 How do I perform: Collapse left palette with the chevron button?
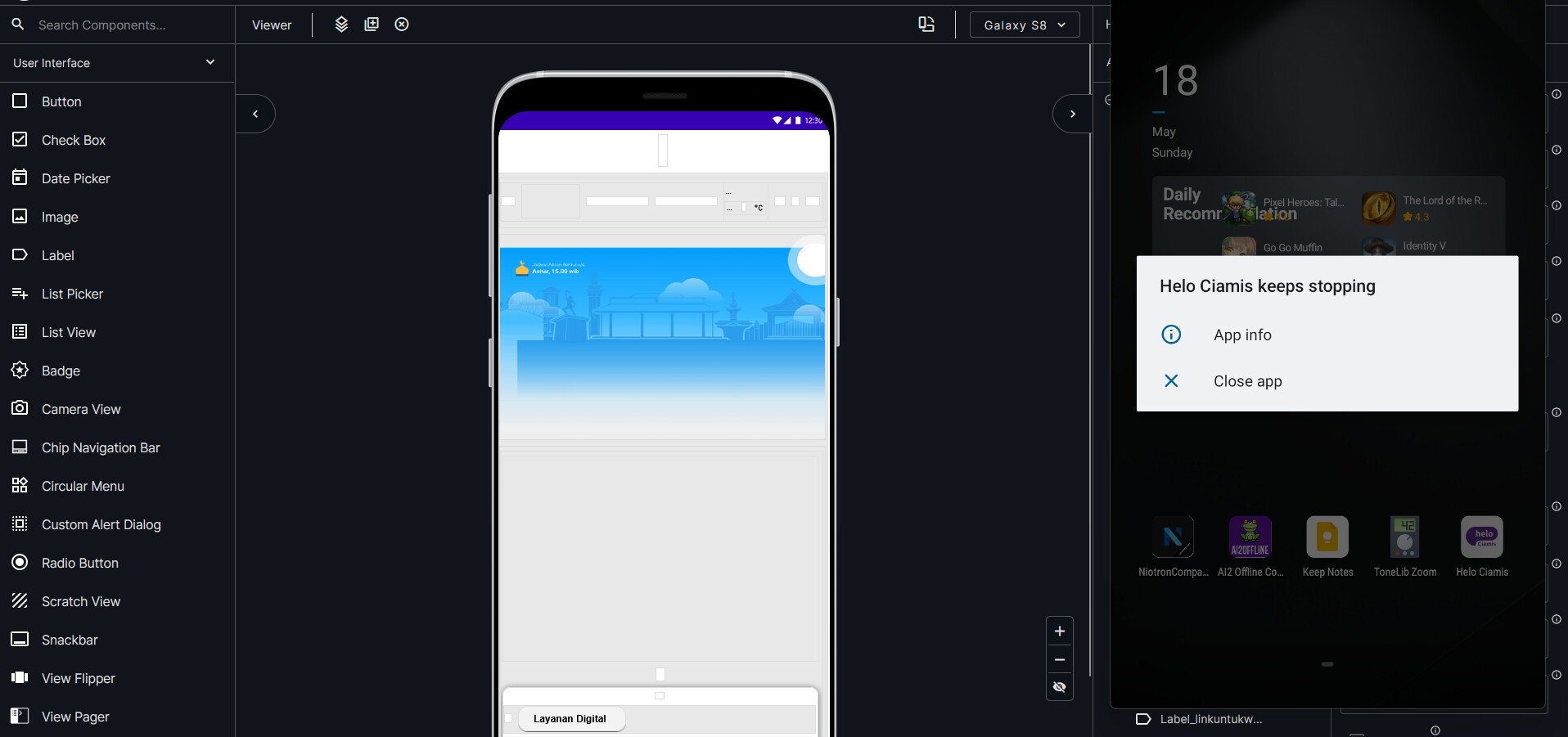(x=255, y=114)
